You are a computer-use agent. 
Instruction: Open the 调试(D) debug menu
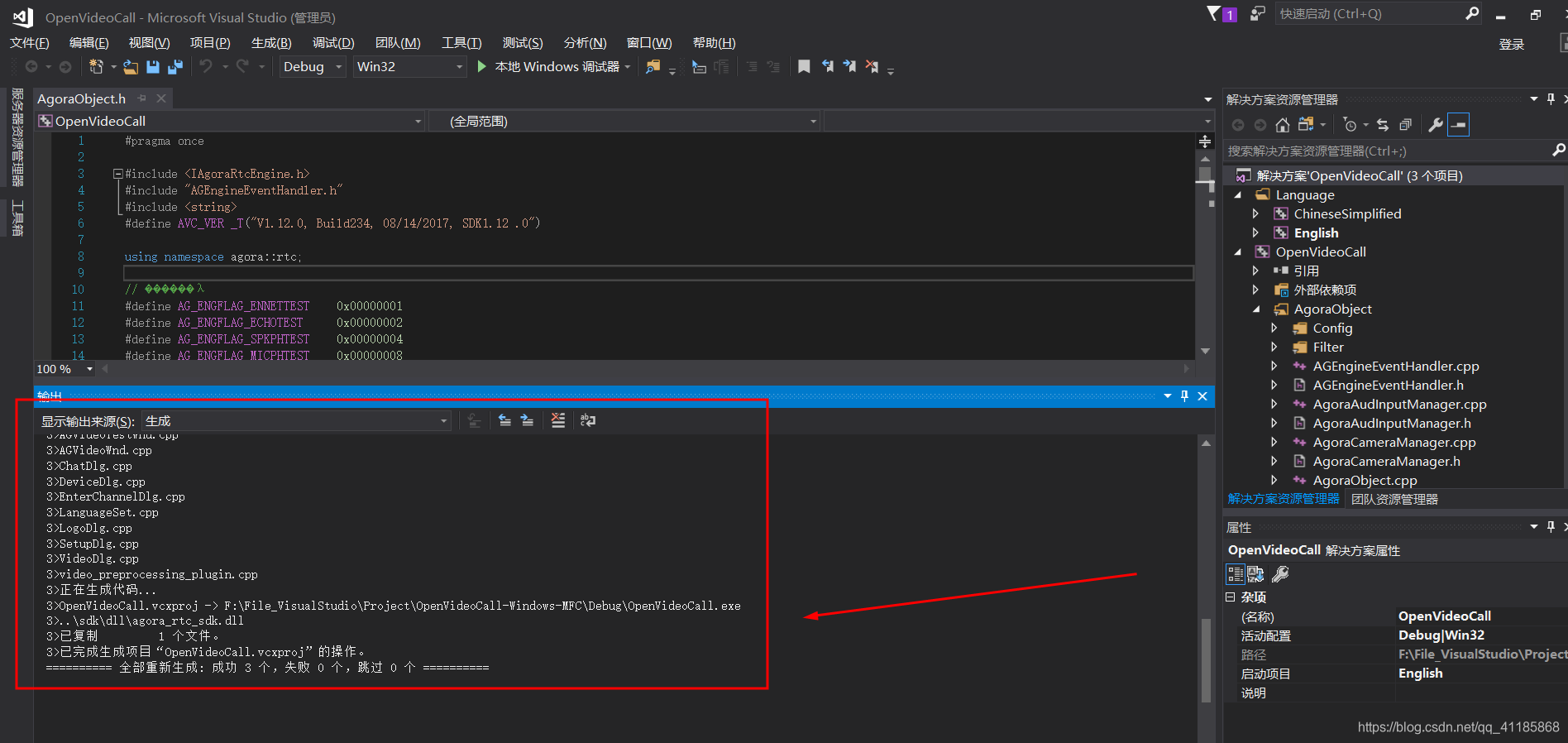point(333,43)
